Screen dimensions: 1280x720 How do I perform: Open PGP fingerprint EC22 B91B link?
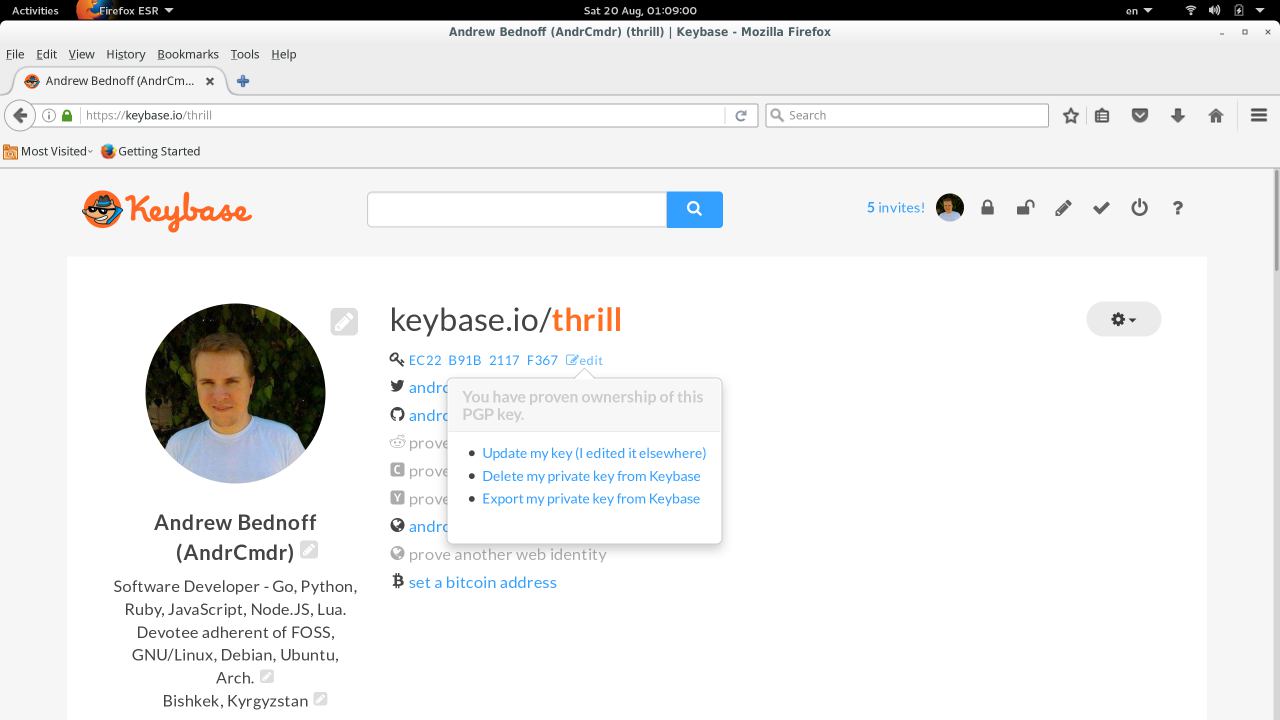click(x=483, y=360)
